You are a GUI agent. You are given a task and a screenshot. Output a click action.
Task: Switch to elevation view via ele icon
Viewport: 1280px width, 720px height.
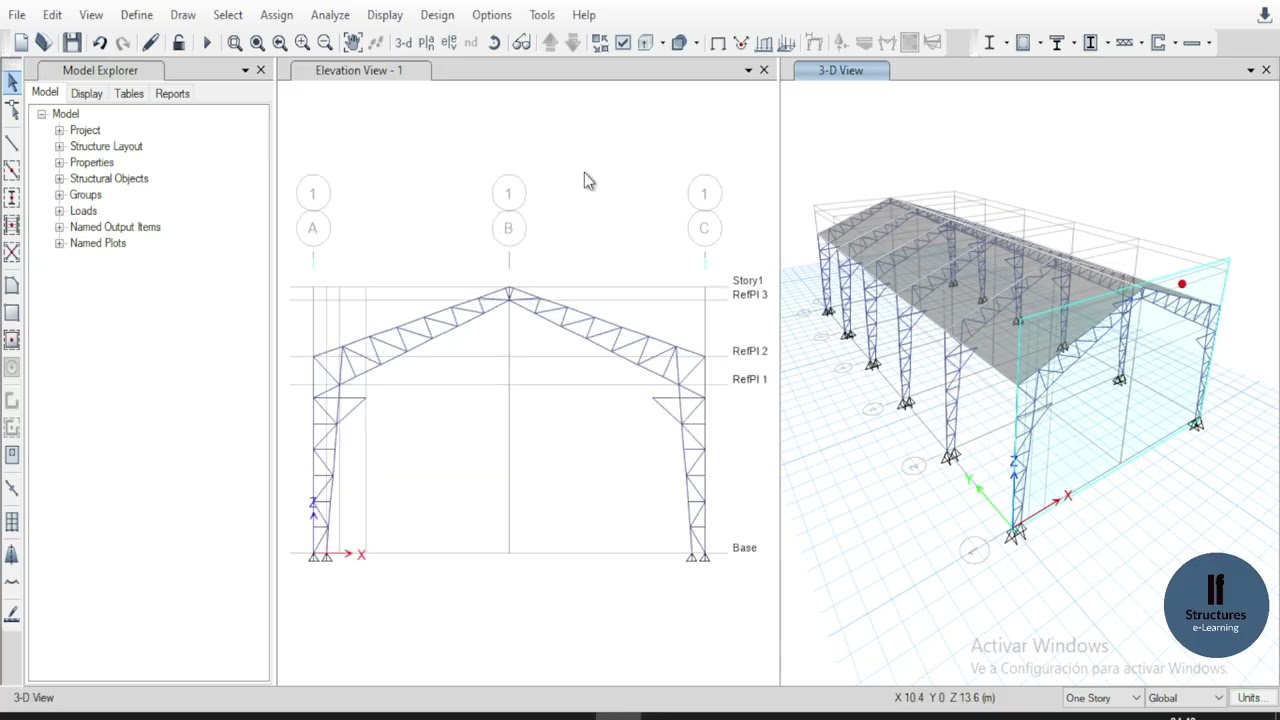pos(449,42)
